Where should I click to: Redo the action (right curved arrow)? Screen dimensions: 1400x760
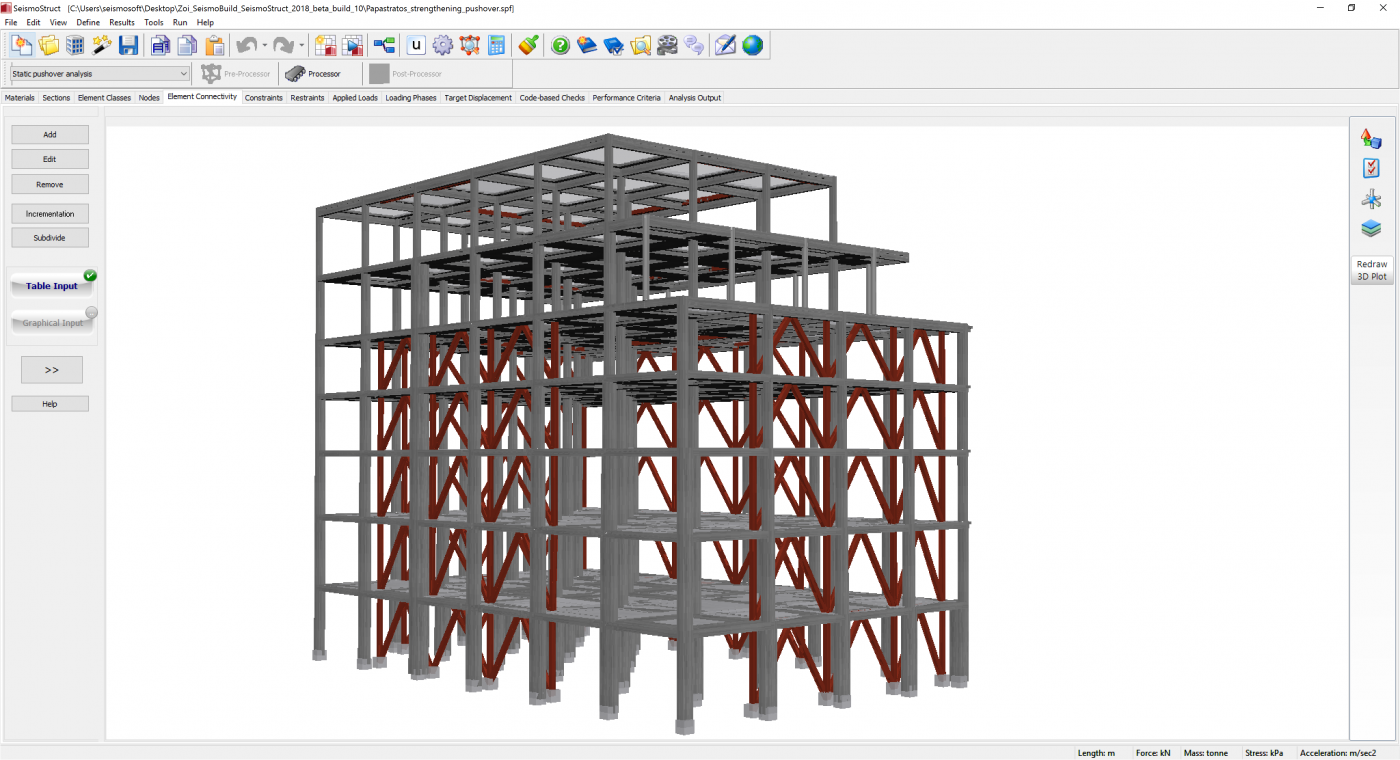click(x=283, y=45)
